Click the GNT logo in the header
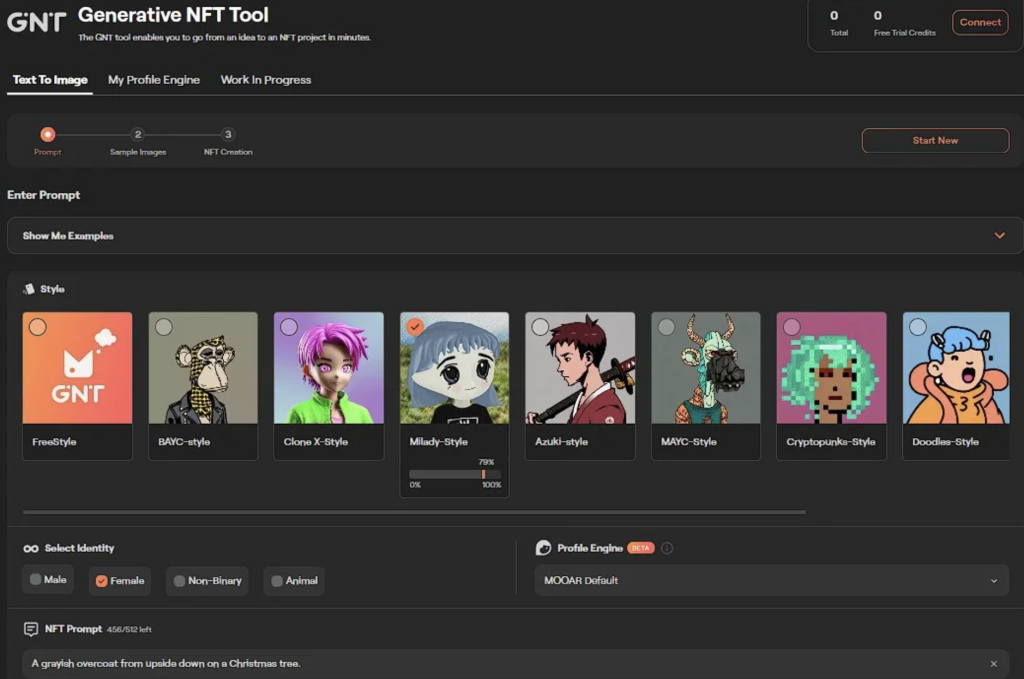The width and height of the screenshot is (1024, 679). [37, 22]
